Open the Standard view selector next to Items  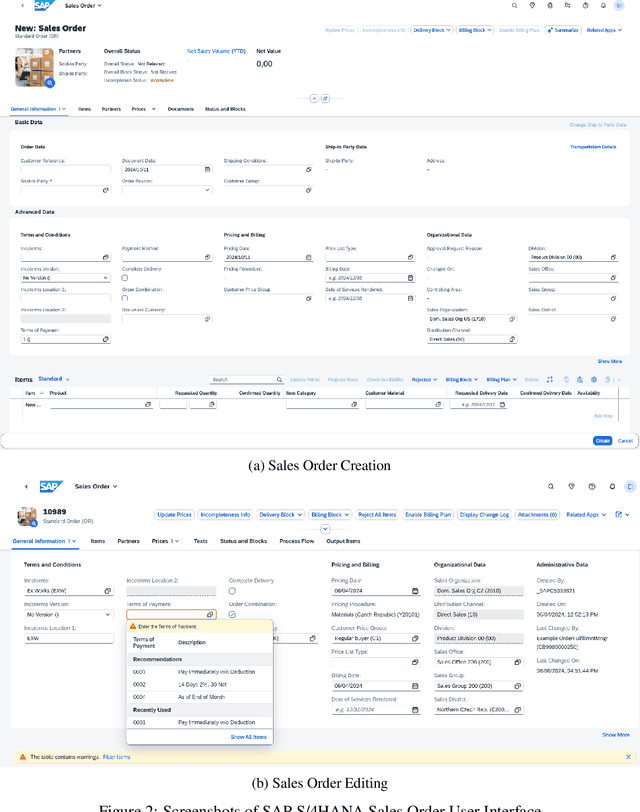pos(54,379)
